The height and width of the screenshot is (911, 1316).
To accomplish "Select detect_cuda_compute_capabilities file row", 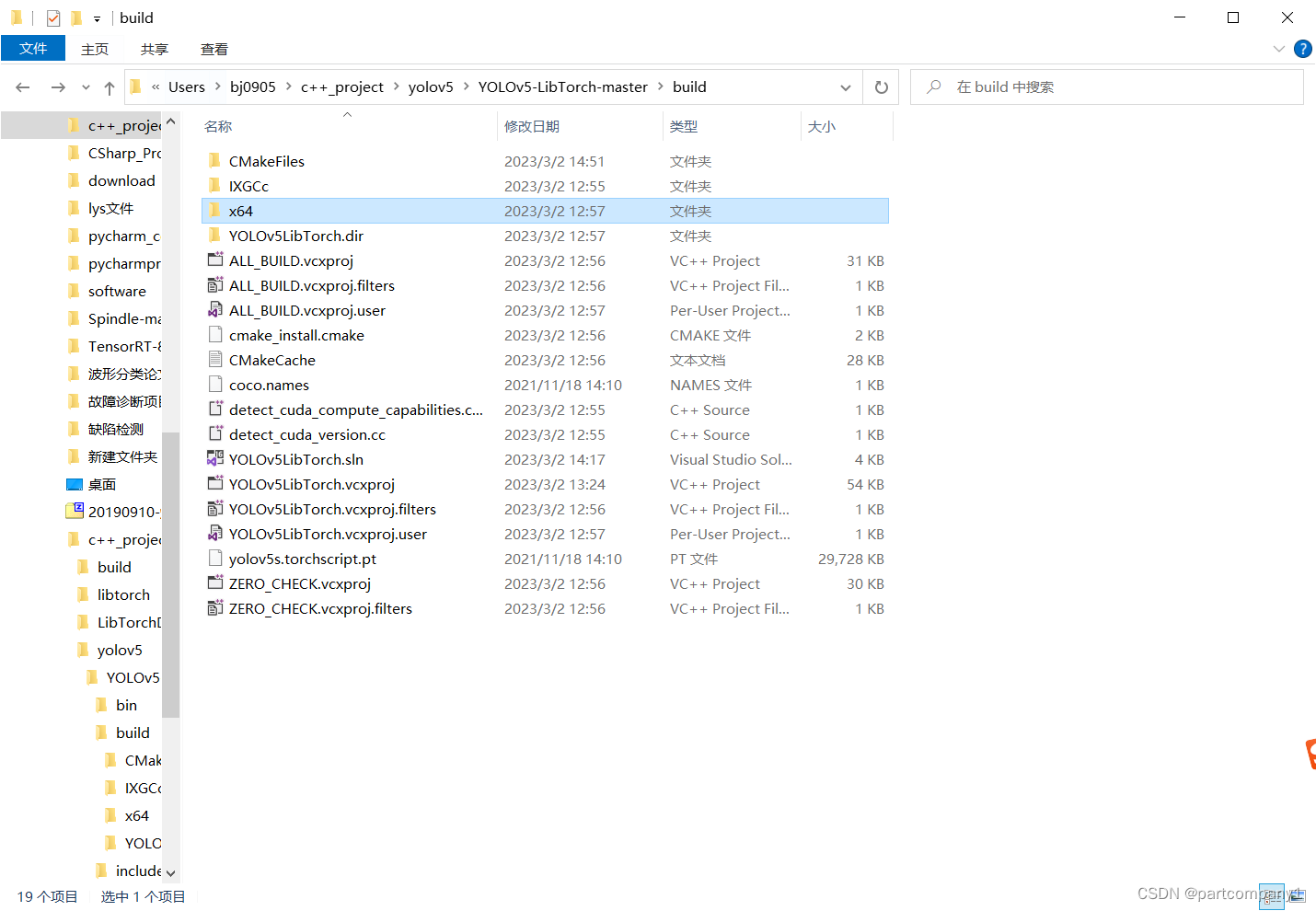I will (545, 409).
